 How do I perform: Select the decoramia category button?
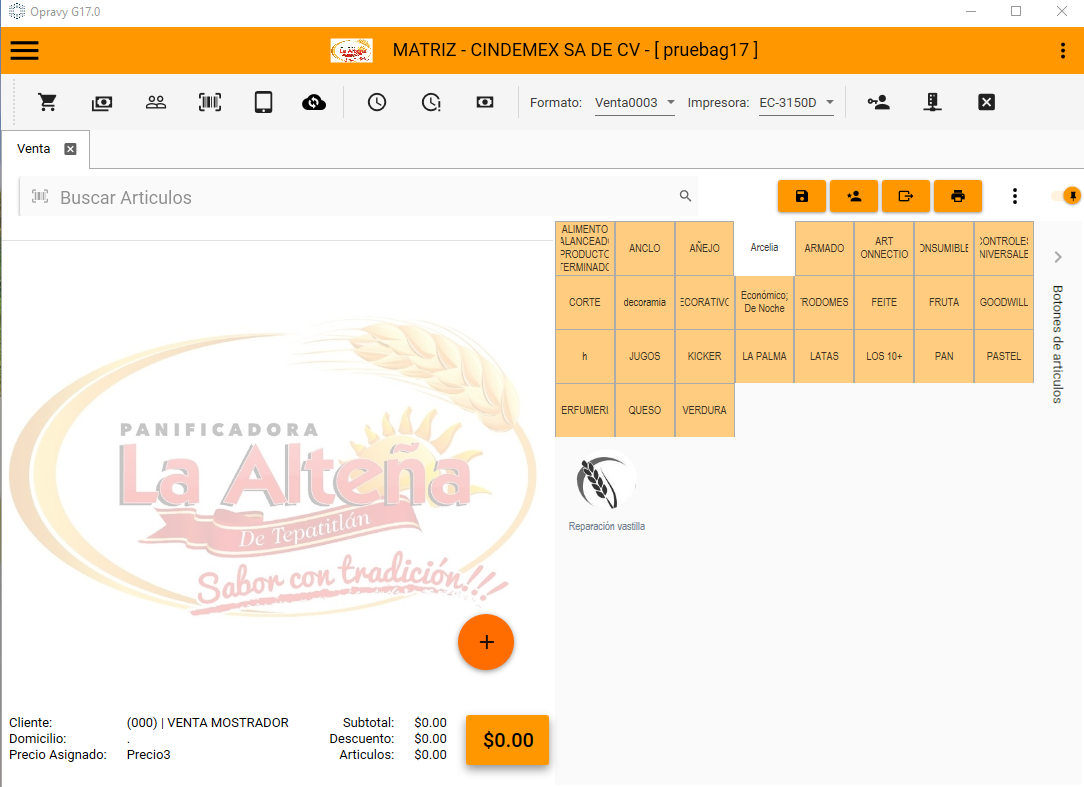click(x=644, y=302)
